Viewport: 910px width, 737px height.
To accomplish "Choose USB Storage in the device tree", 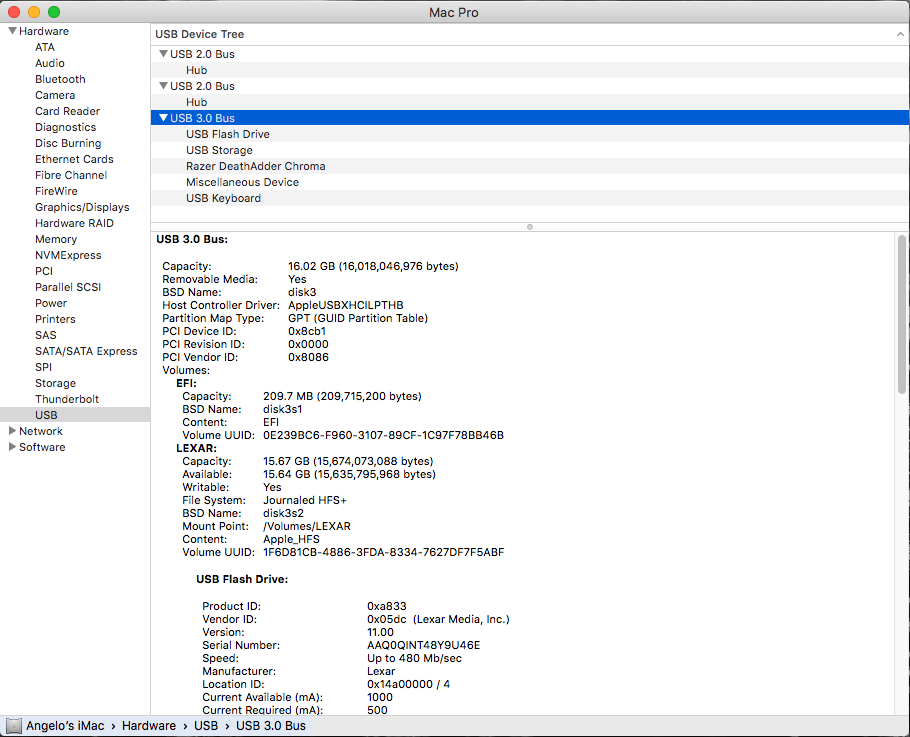I will click(219, 150).
